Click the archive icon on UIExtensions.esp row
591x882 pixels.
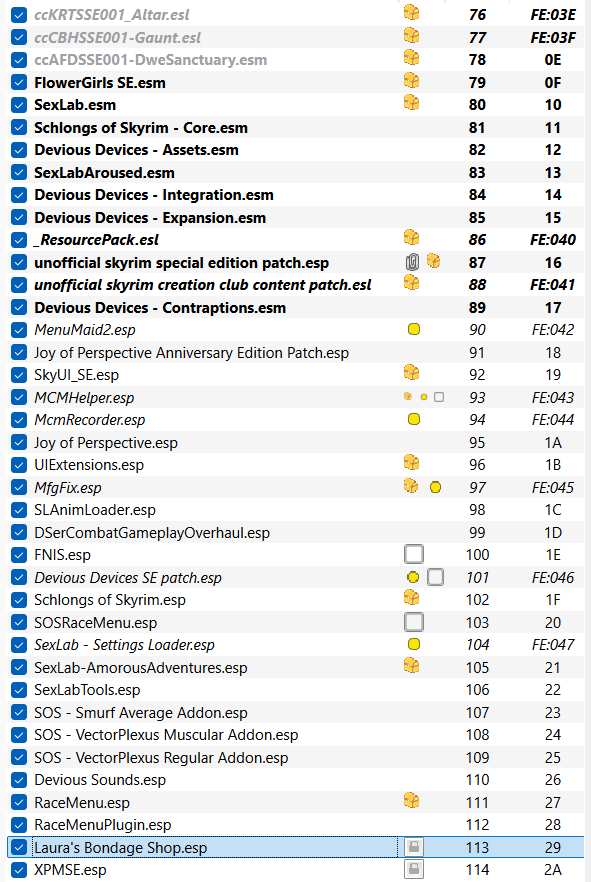click(412, 463)
